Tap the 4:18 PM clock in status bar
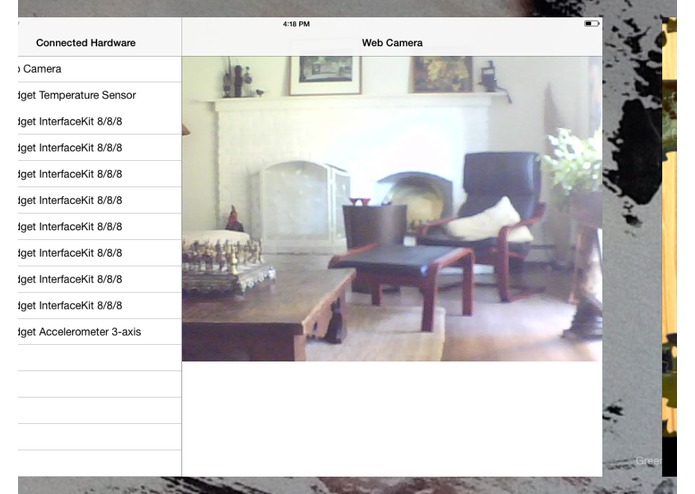 point(296,24)
